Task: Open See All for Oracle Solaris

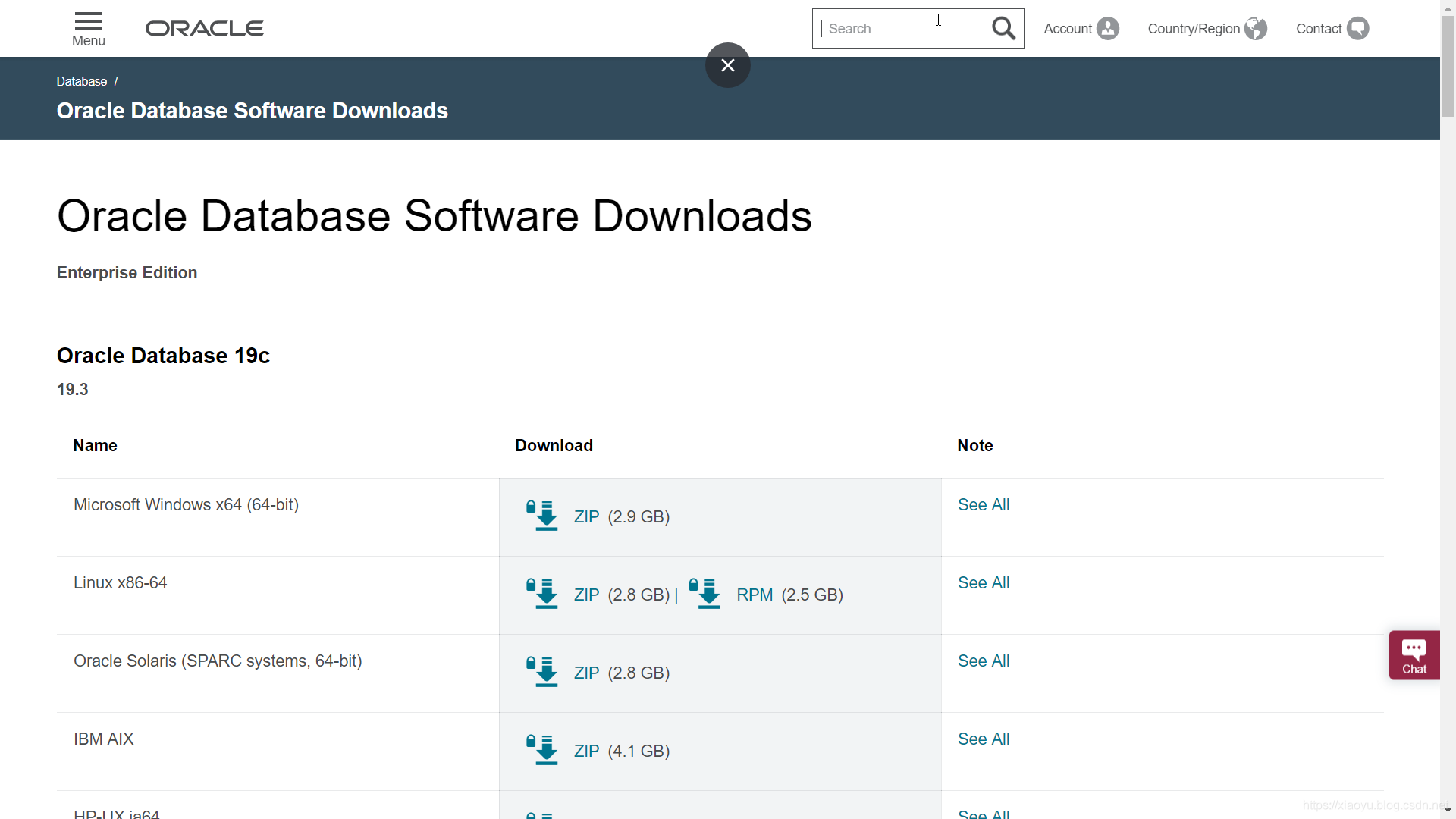Action: (x=984, y=661)
